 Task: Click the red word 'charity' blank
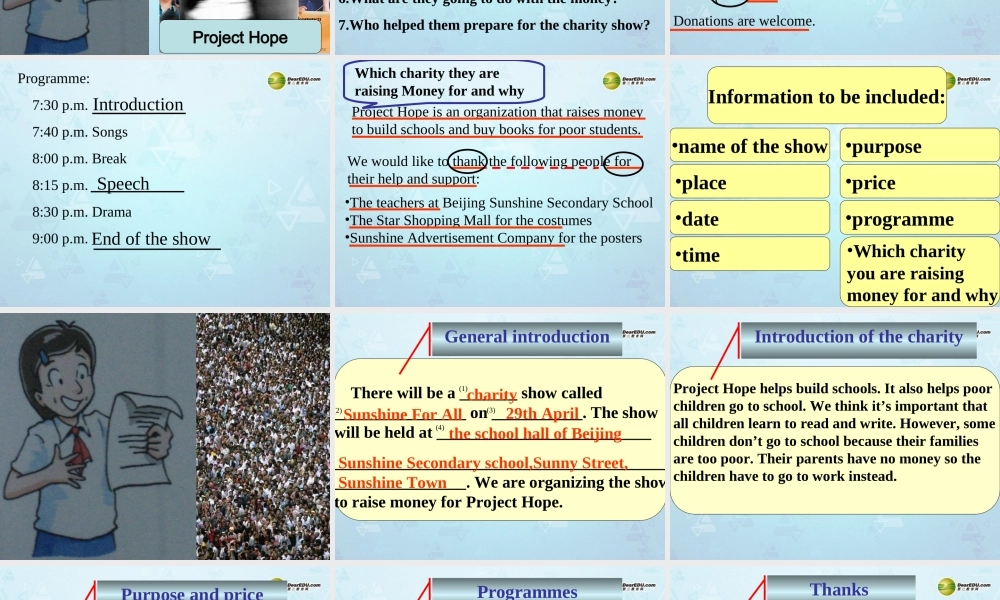pyautogui.click(x=491, y=395)
